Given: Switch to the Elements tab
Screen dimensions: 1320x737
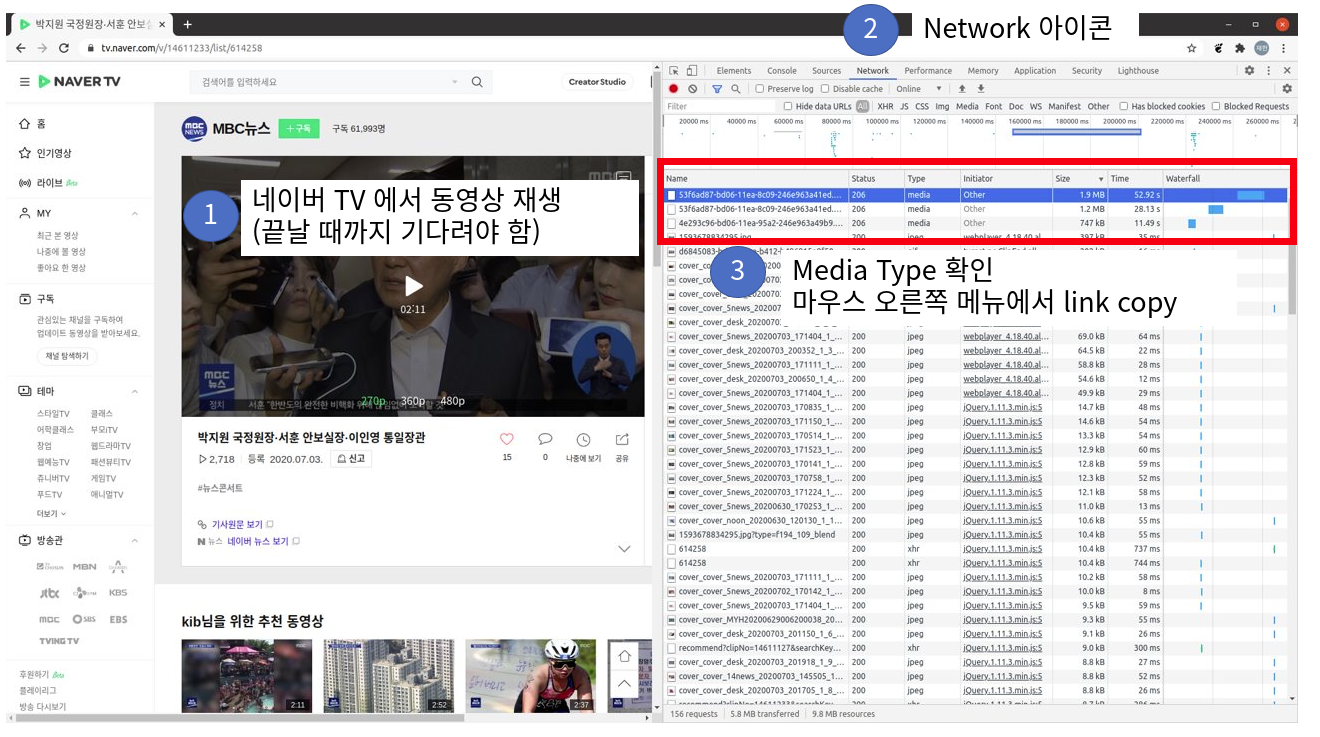Looking at the screenshot, I should click(733, 71).
